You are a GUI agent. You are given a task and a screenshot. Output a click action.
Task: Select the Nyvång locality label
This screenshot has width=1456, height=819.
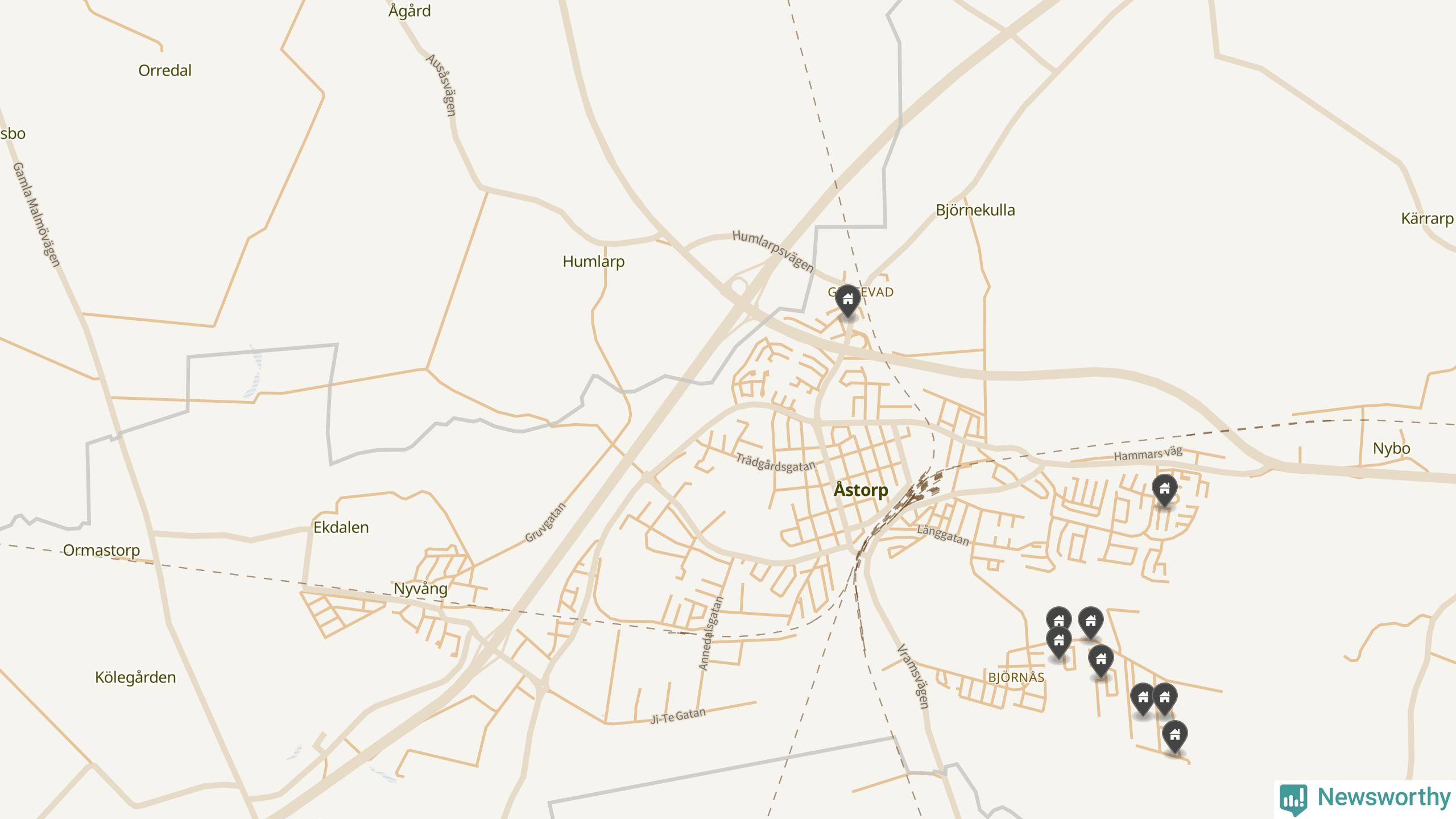(x=420, y=589)
